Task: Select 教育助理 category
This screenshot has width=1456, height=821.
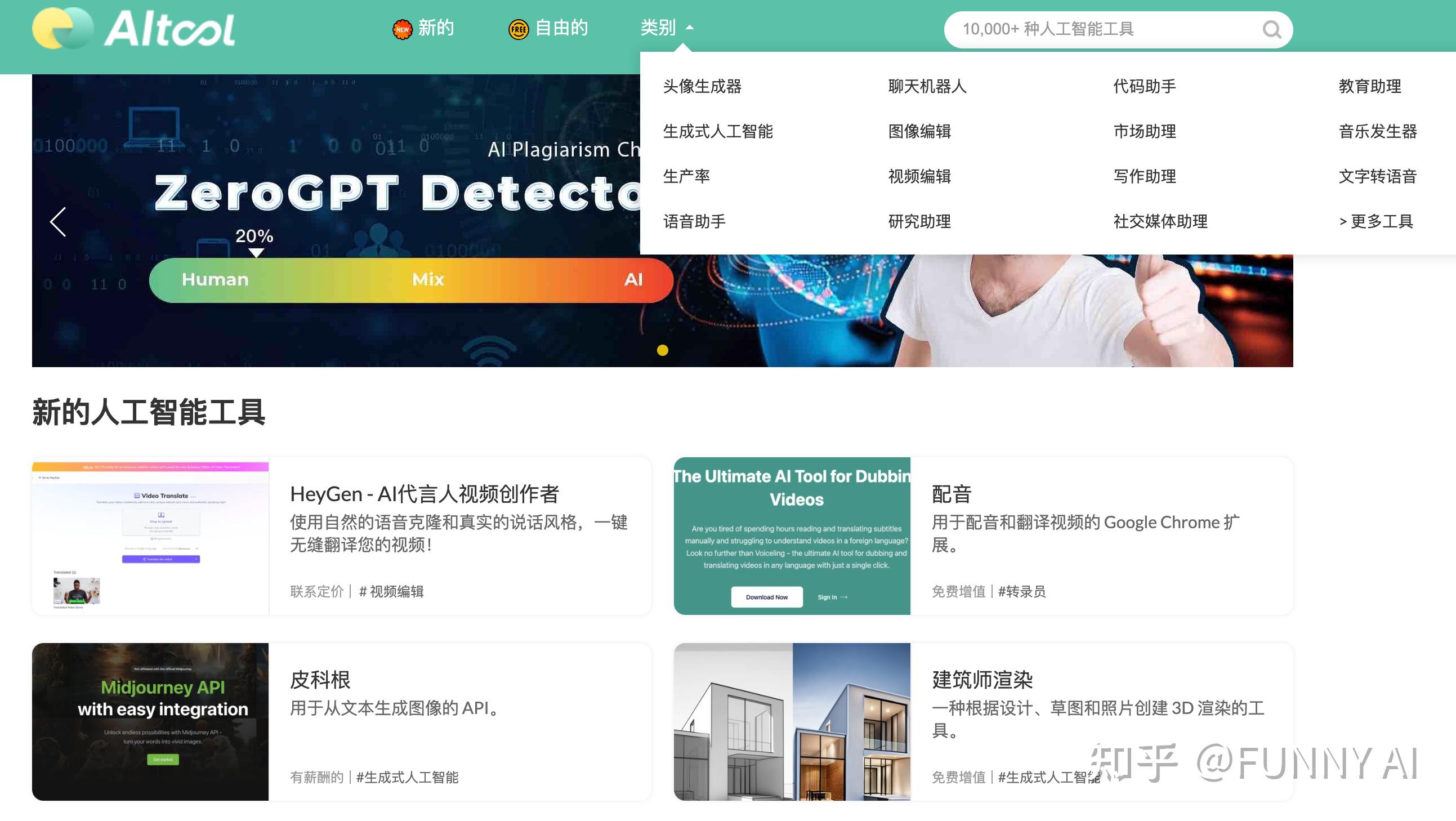Action: tap(1369, 87)
